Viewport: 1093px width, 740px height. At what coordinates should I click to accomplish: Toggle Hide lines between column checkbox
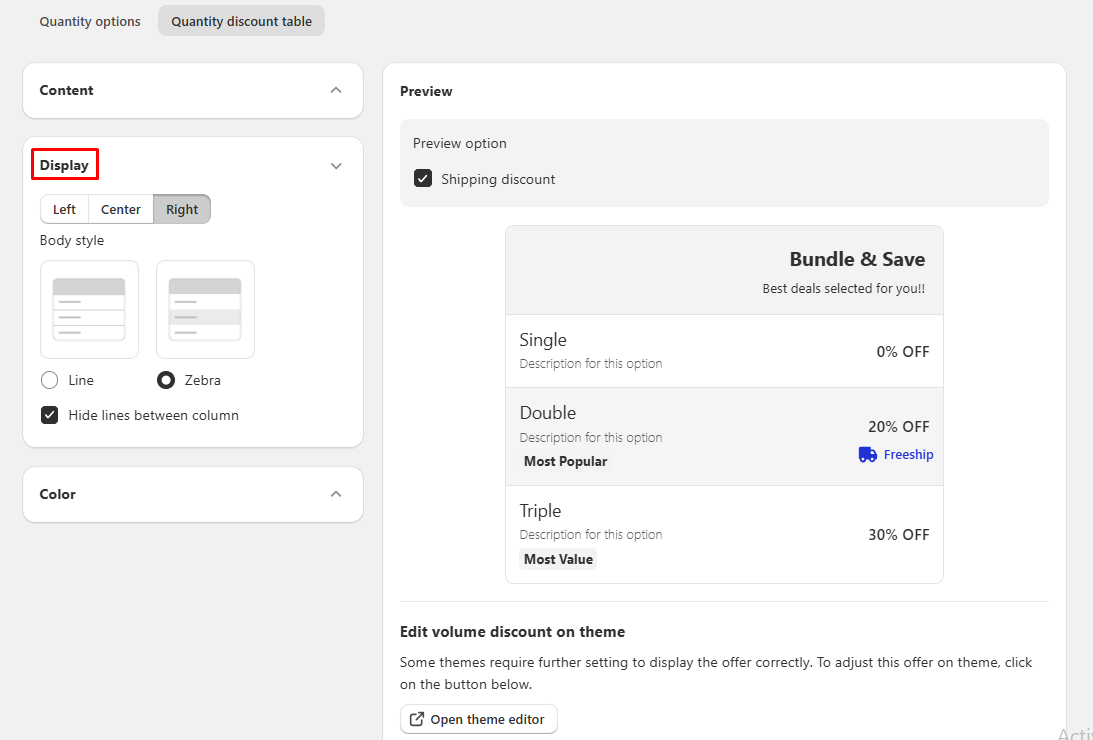tap(49, 415)
